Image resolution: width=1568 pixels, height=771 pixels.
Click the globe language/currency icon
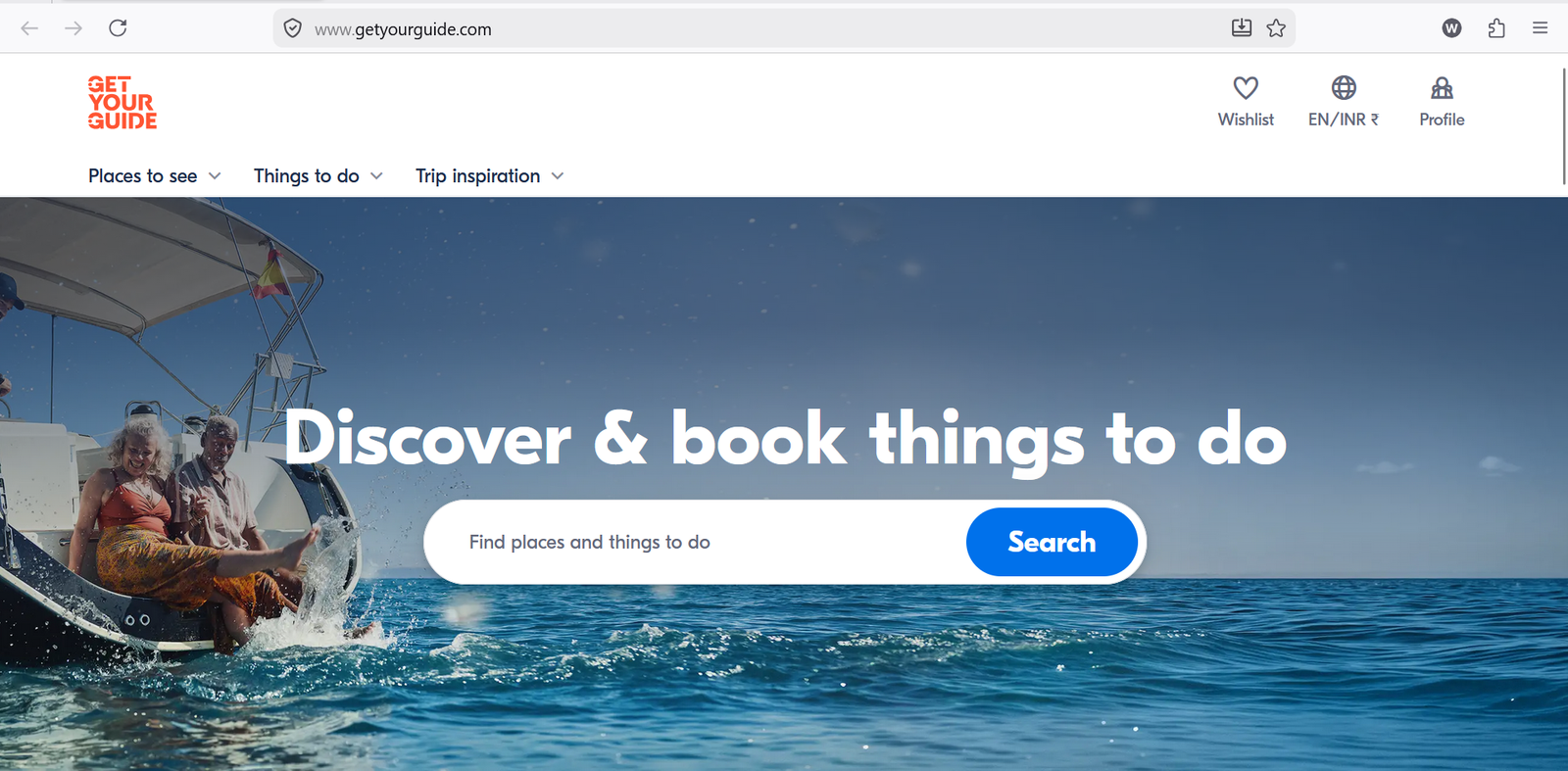click(x=1344, y=88)
